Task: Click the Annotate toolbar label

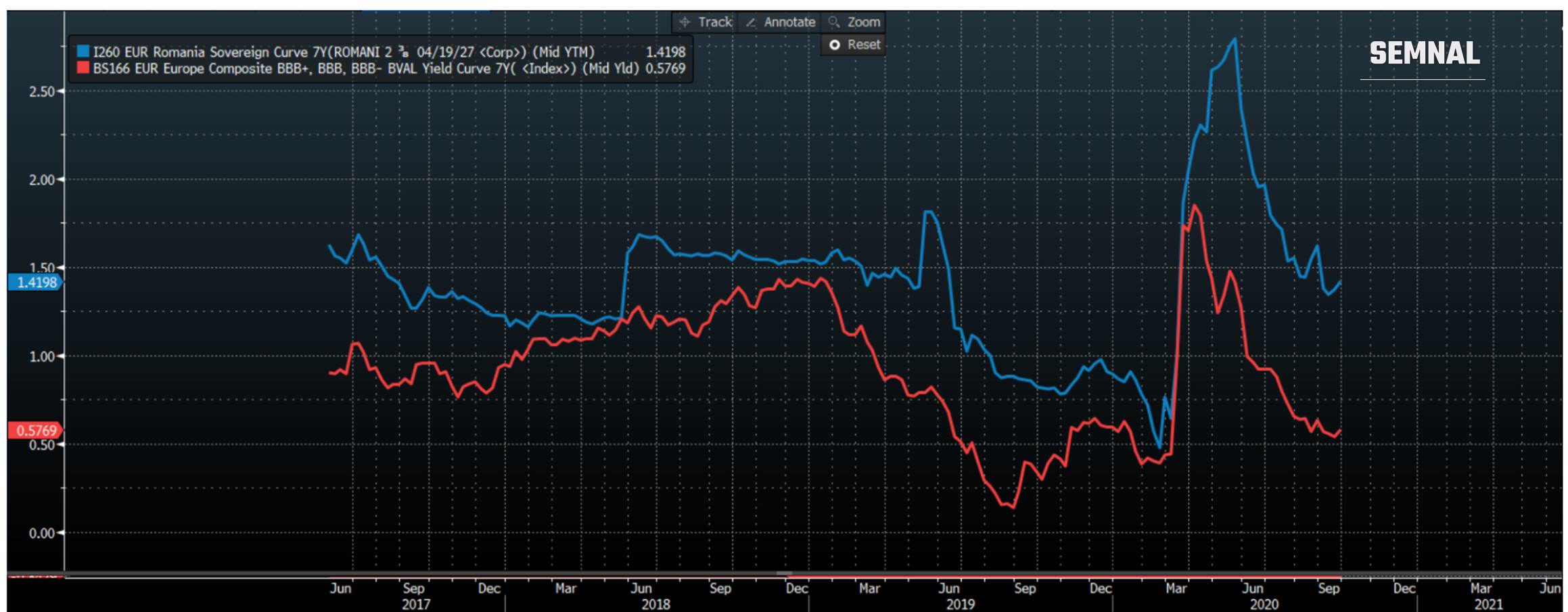Action: click(x=789, y=22)
